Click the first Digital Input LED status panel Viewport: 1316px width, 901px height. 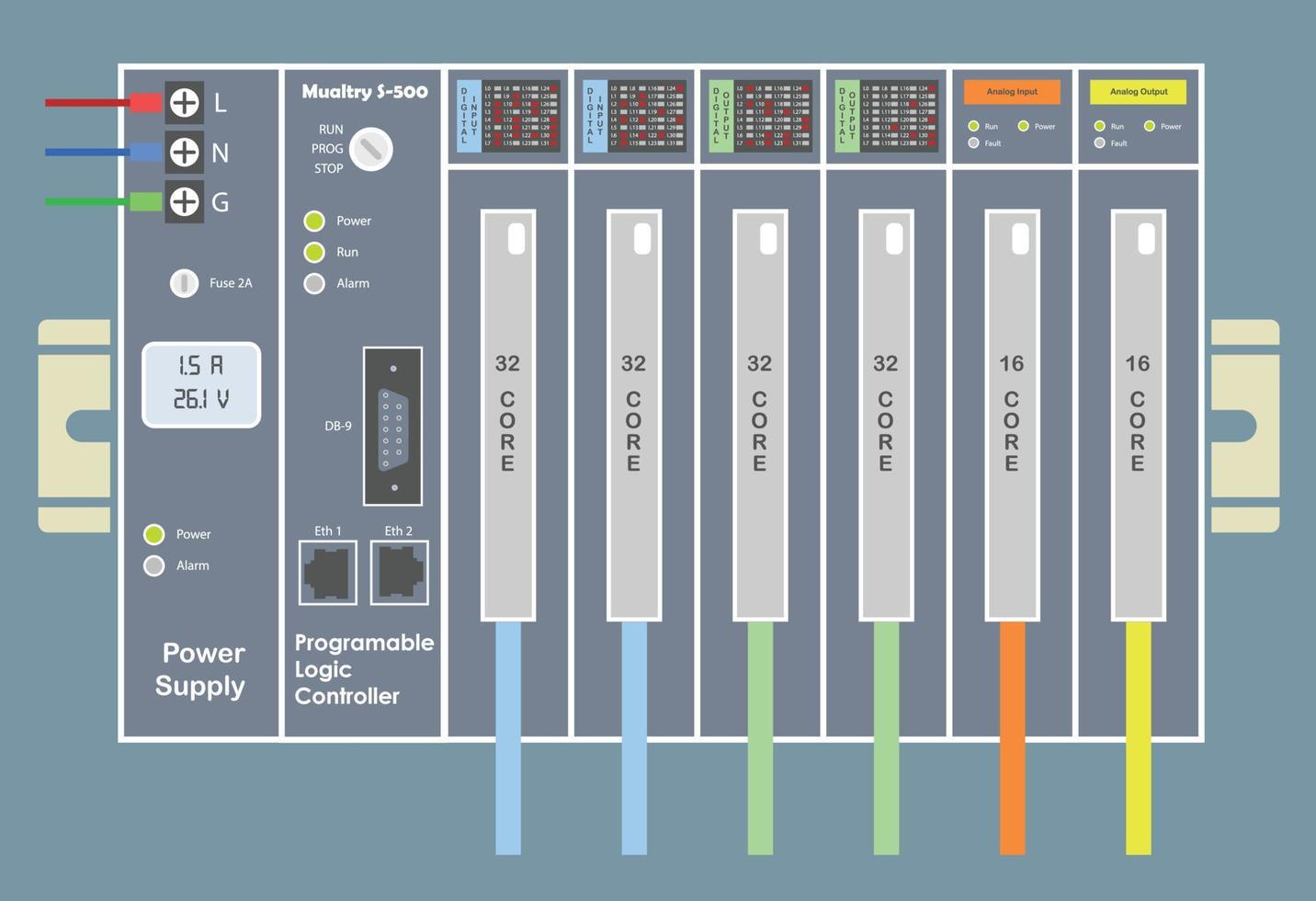point(508,117)
